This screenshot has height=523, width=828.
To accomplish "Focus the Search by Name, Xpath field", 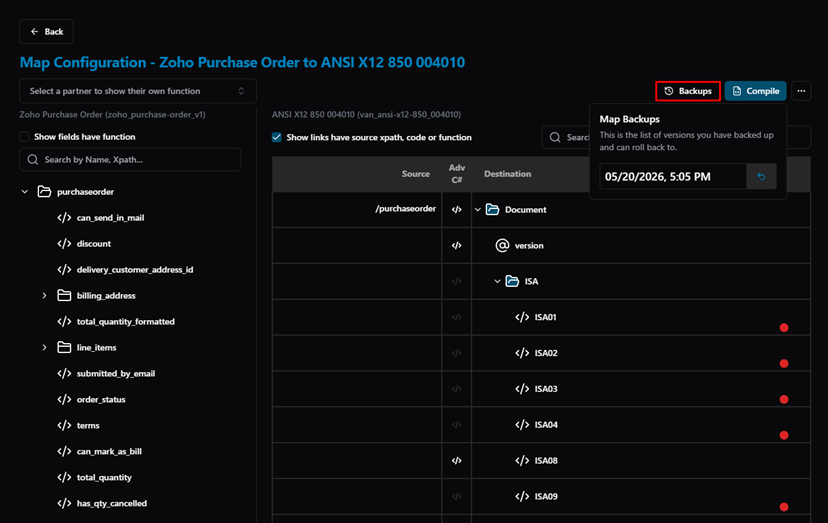I will 130,160.
